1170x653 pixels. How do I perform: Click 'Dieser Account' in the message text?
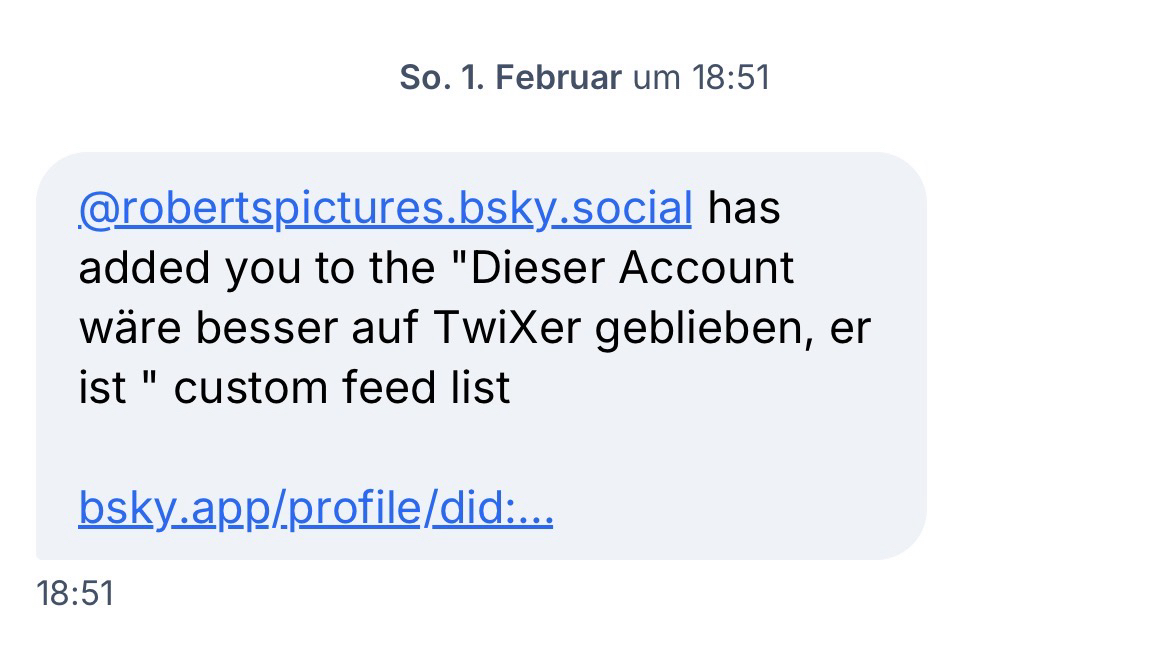coord(632,268)
